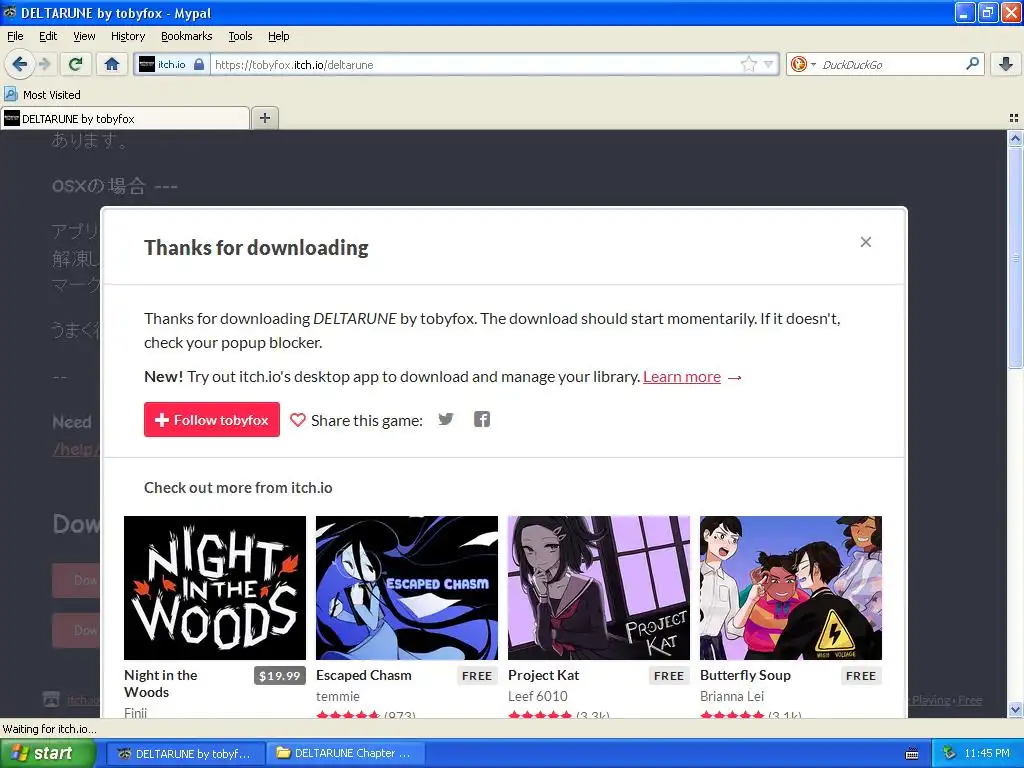The width and height of the screenshot is (1024, 768).
Task: Click the $19.99 price tag
Action: [280, 676]
